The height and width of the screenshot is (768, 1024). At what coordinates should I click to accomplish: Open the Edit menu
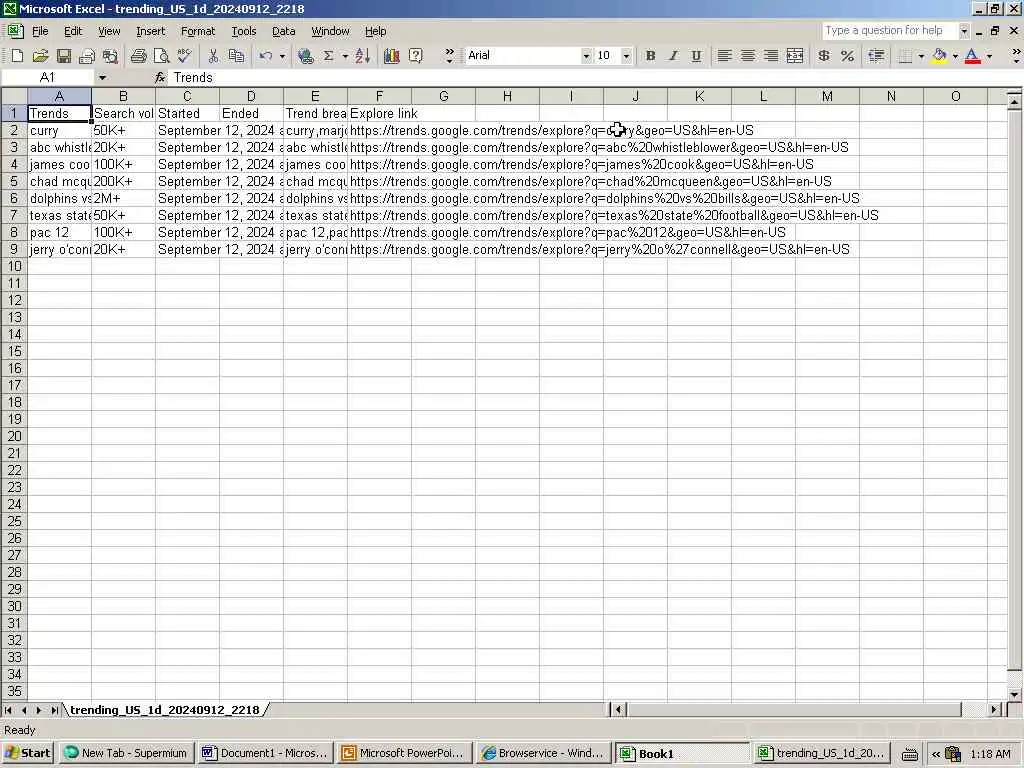click(73, 31)
